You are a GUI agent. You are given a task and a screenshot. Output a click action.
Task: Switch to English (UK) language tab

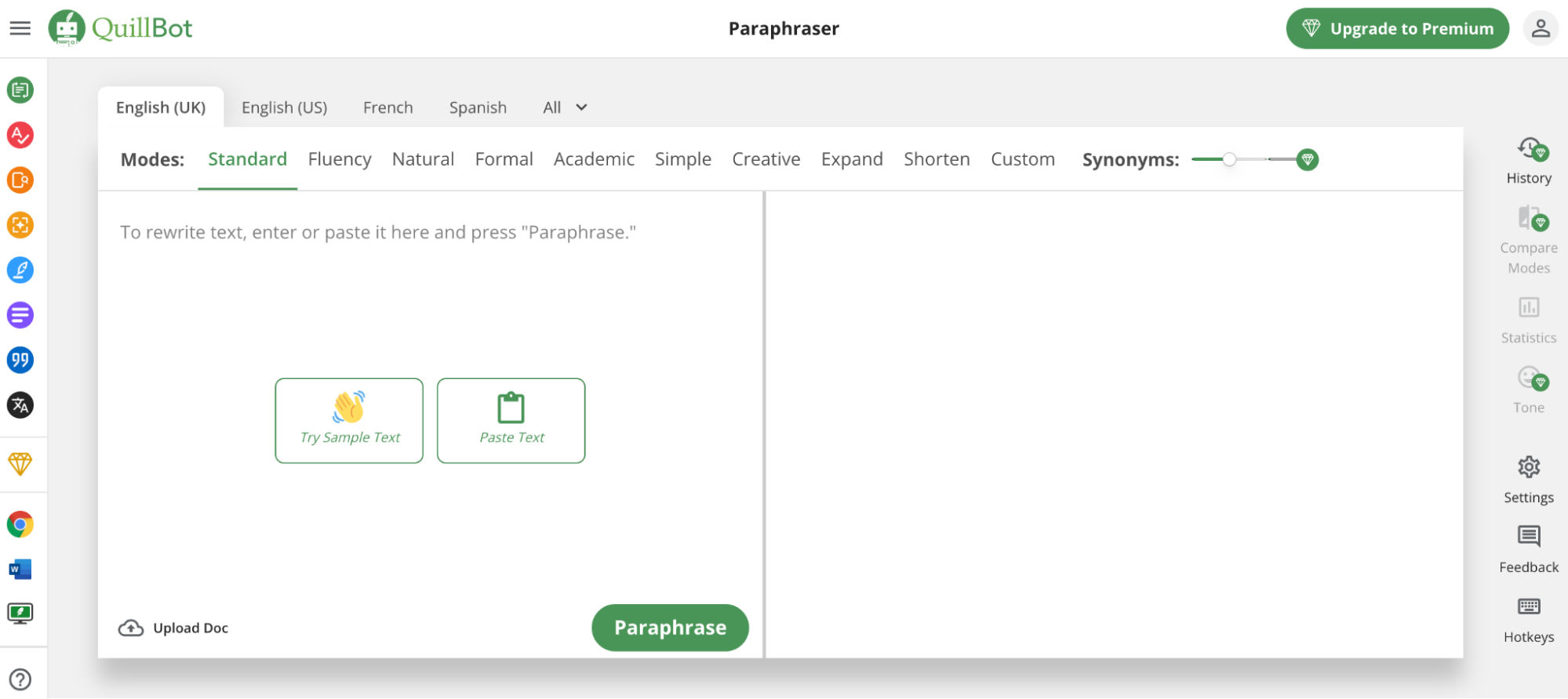pos(161,107)
